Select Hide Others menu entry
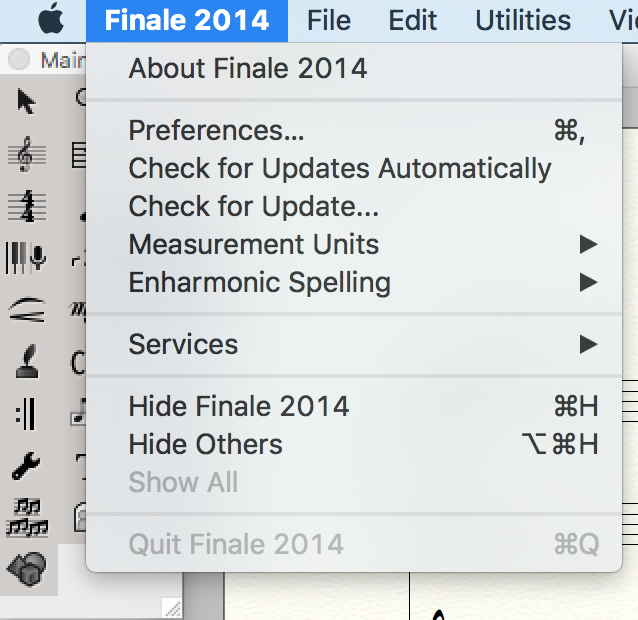 point(206,445)
